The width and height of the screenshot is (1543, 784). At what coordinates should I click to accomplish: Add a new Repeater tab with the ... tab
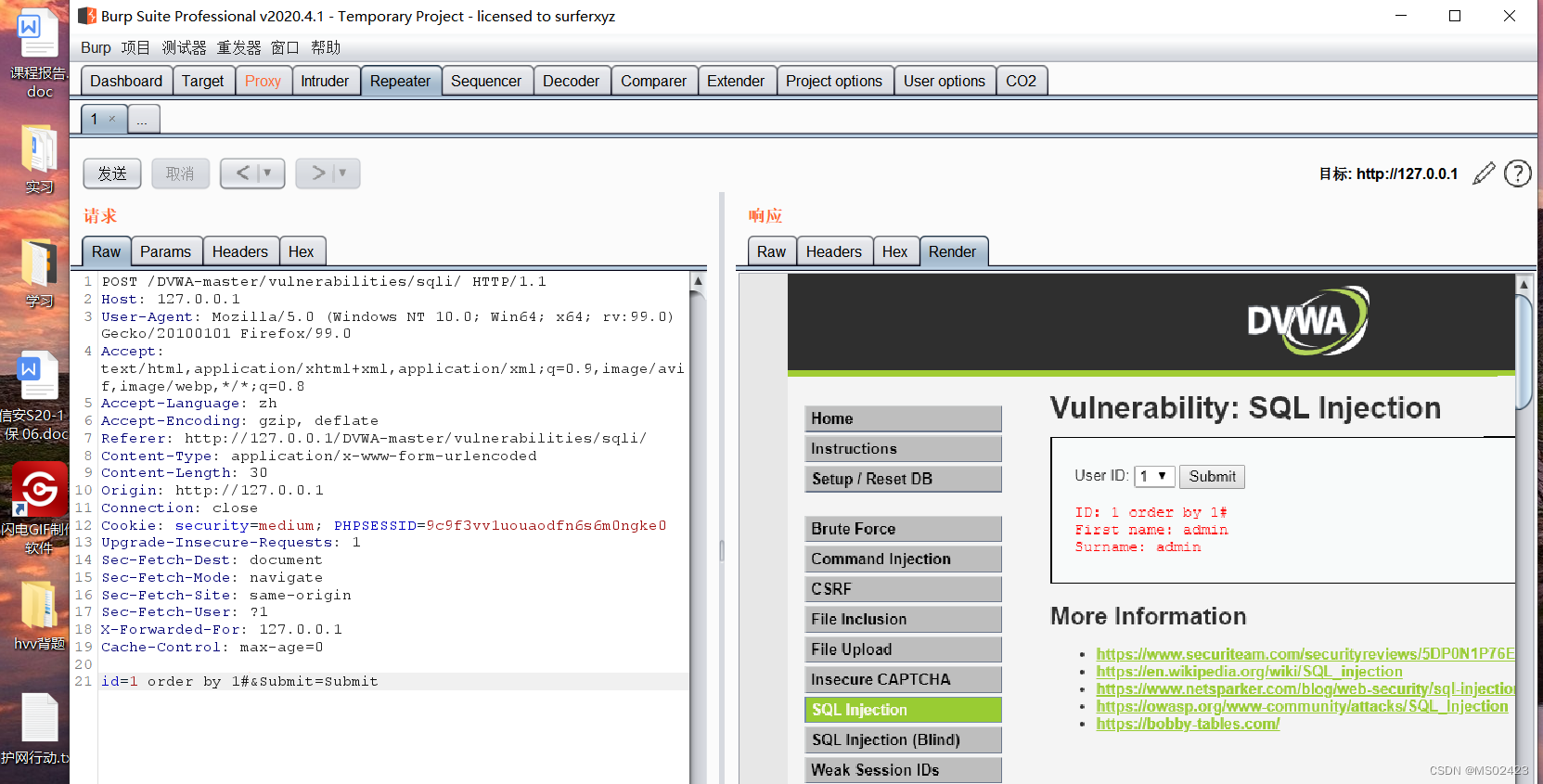tap(143, 119)
